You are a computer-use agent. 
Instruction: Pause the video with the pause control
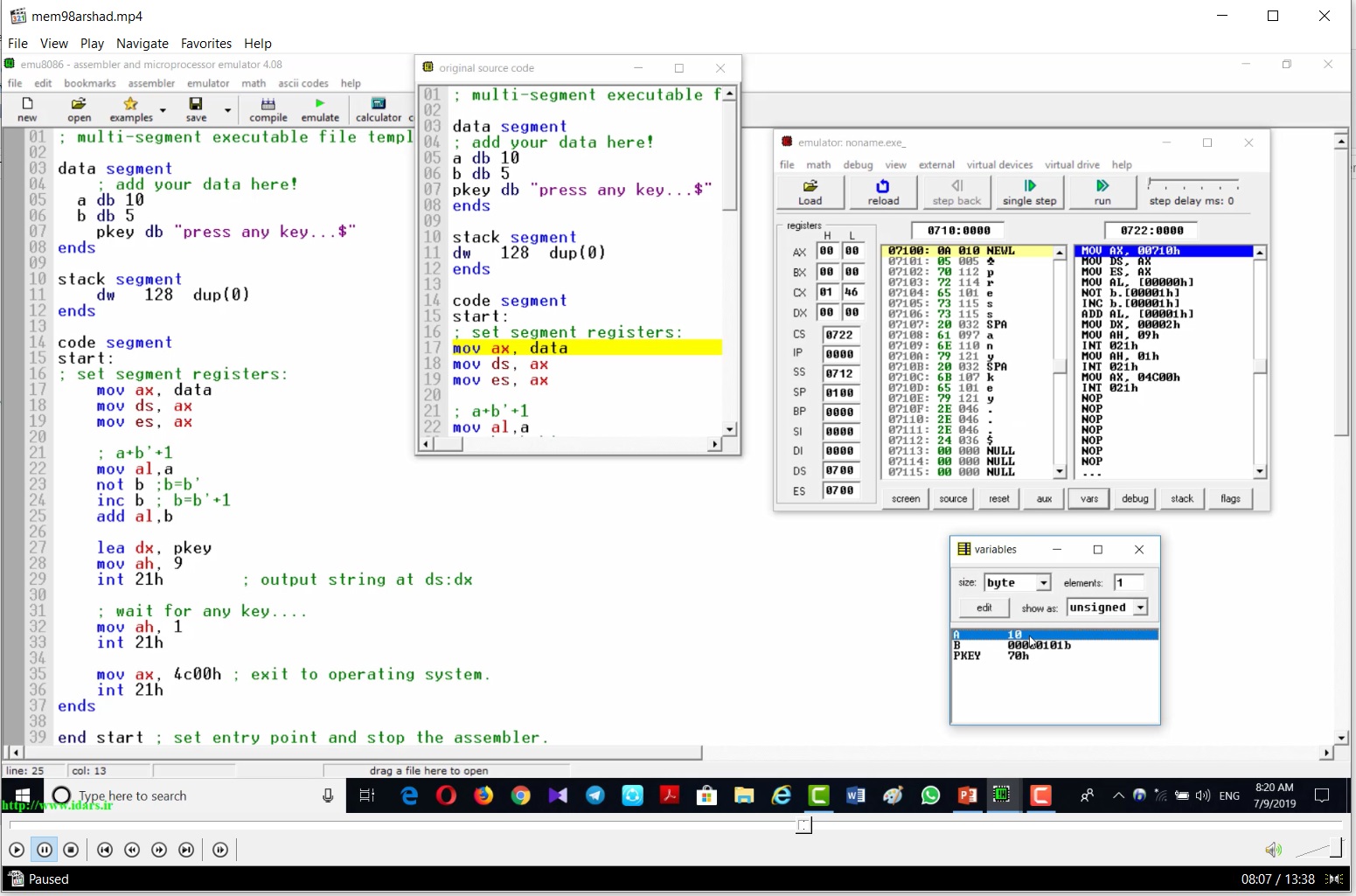pyautogui.click(x=44, y=850)
